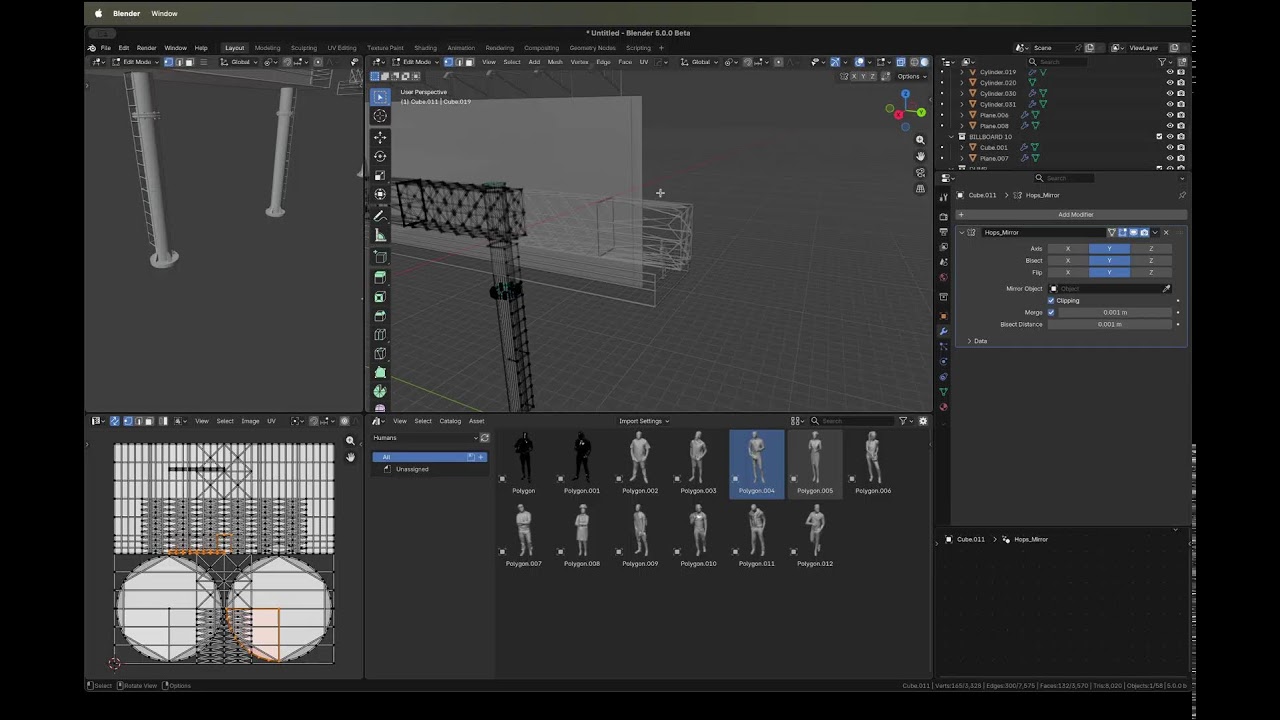This screenshot has height=720, width=1280.
Task: Activate the Rotate tool
Action: [x=380, y=156]
